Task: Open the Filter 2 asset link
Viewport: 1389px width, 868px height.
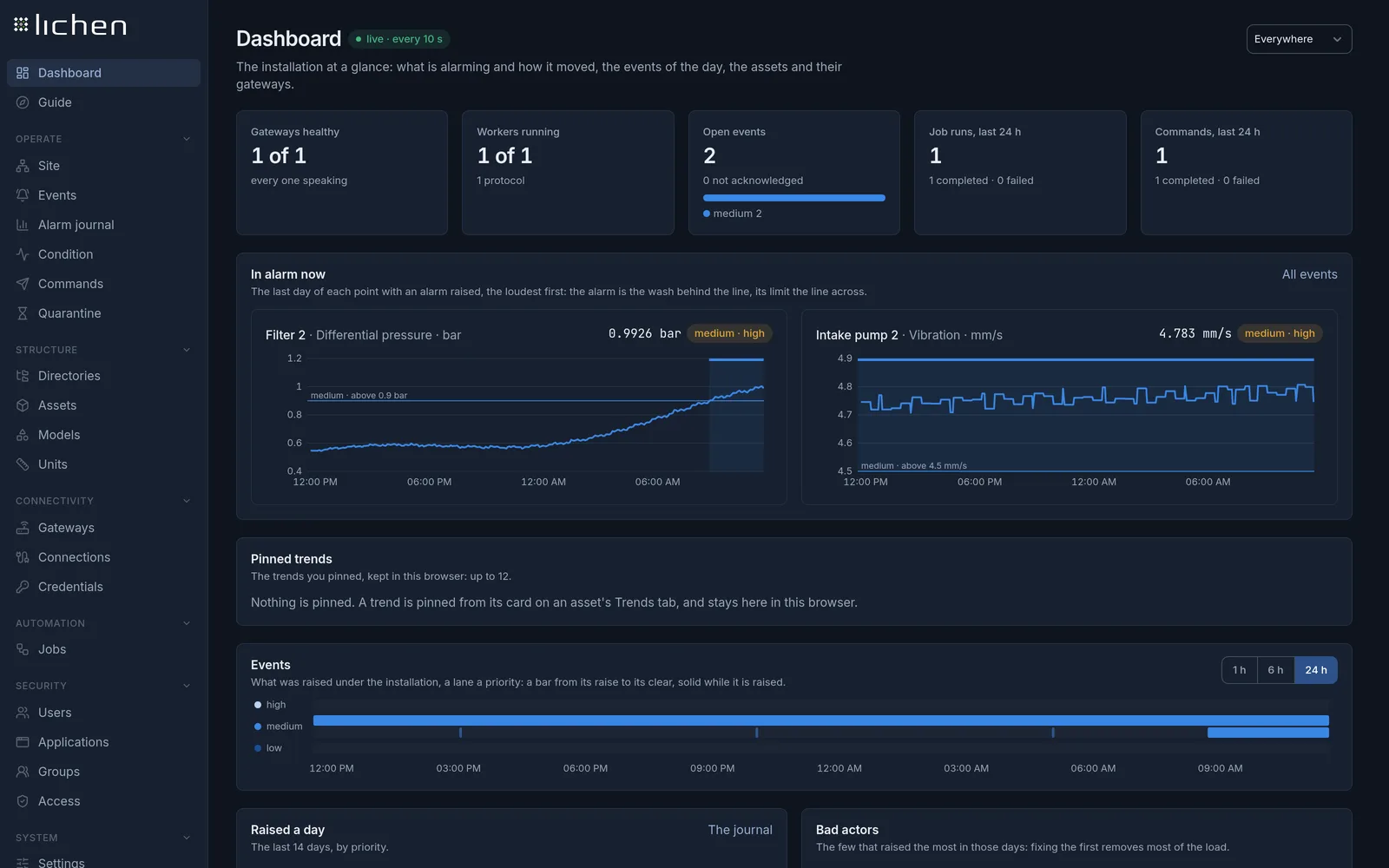Action: [x=286, y=335]
